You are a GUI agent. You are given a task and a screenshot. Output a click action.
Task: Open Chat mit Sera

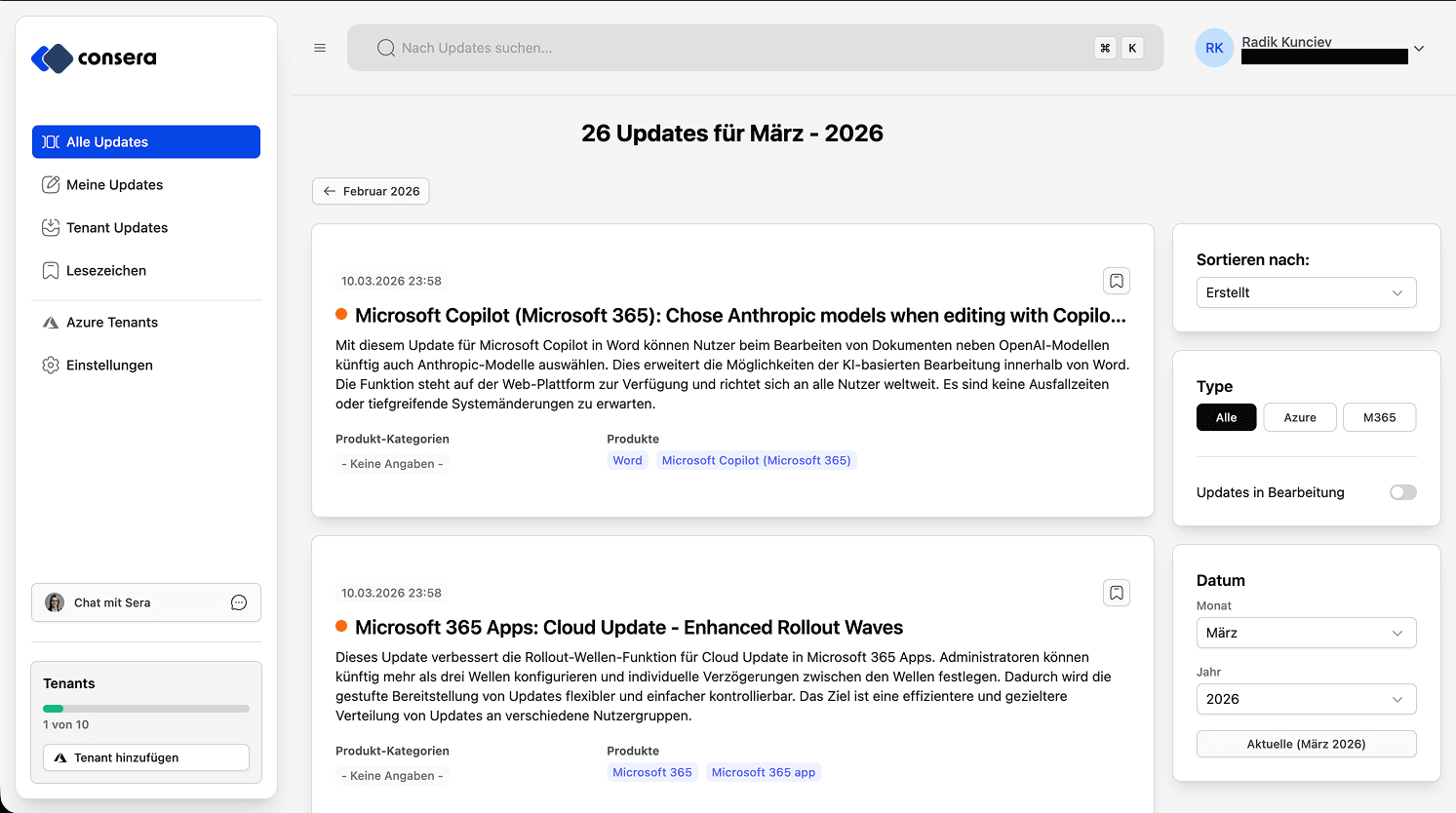pyautogui.click(x=146, y=602)
